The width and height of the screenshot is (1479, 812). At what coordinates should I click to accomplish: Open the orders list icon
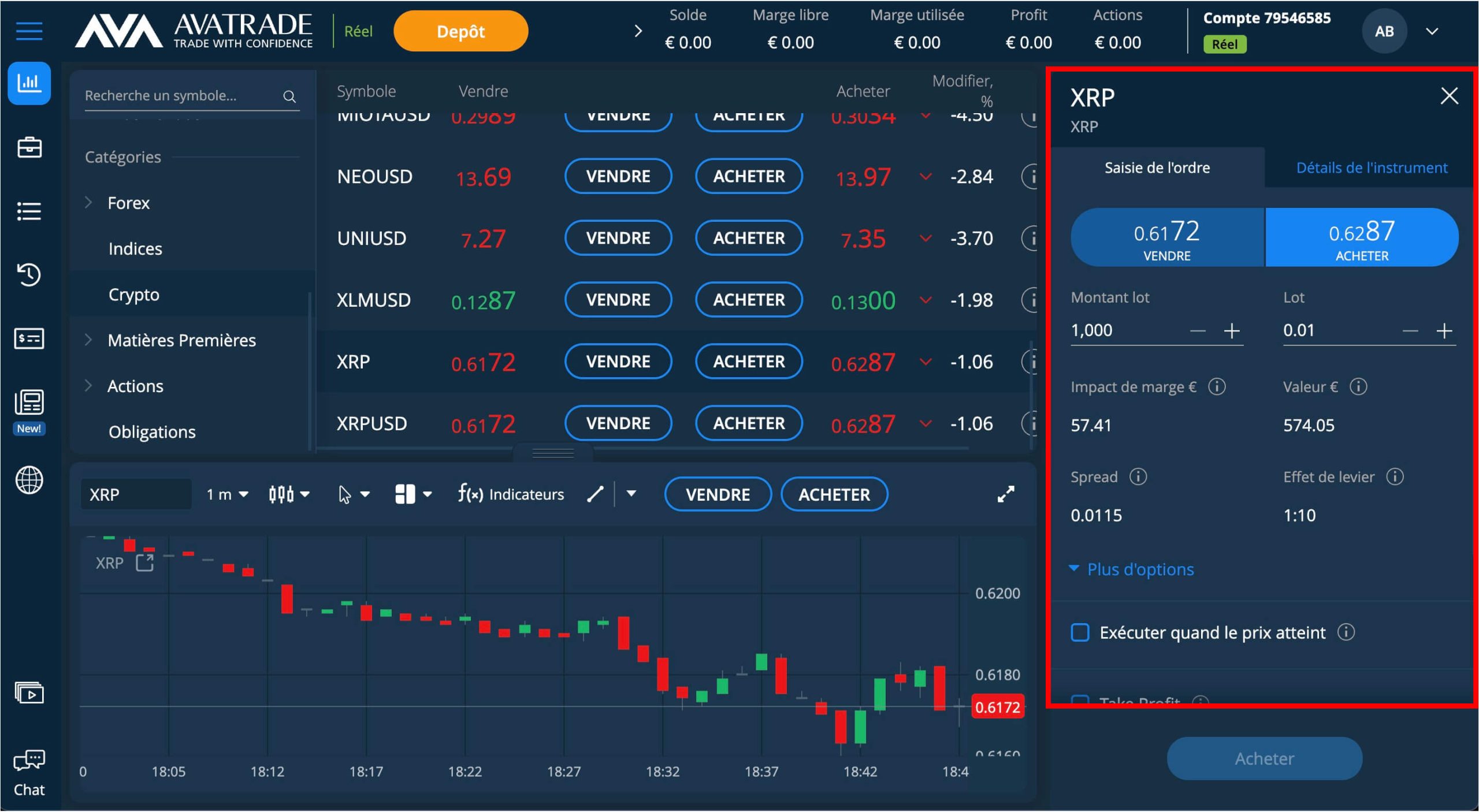tap(29, 211)
